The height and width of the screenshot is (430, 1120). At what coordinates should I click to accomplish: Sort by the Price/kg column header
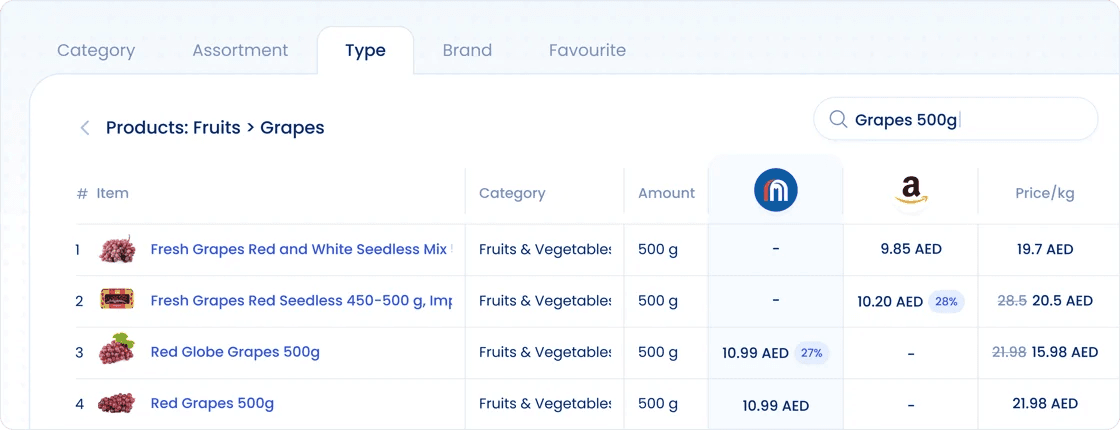click(x=1044, y=193)
